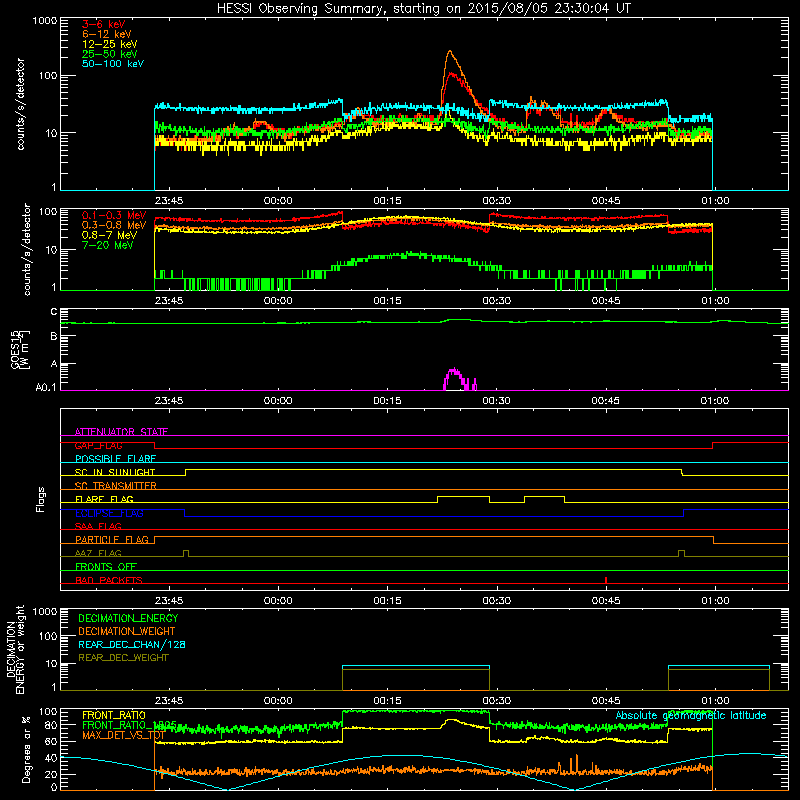Click the MAX_DET_VS_TOT legend label
This screenshot has width=800, height=800.
[x=123, y=735]
